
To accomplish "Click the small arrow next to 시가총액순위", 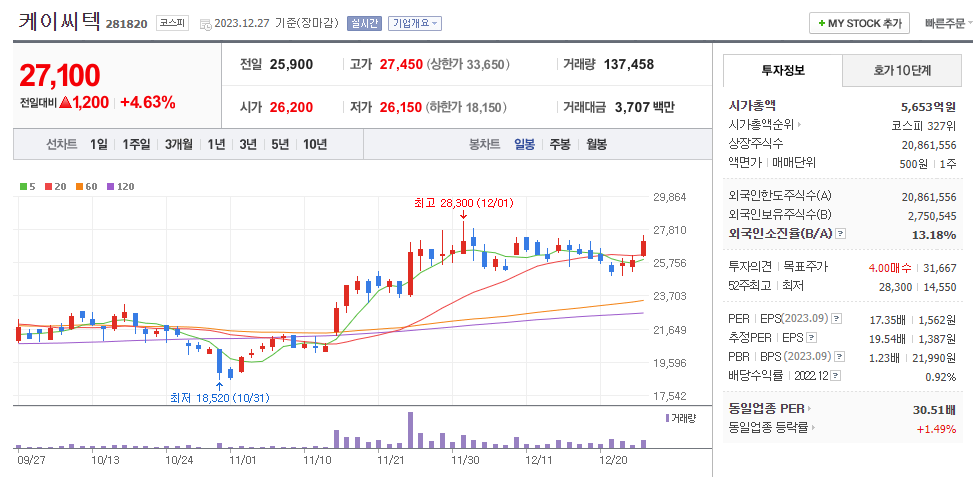I will pyautogui.click(x=799, y=125).
